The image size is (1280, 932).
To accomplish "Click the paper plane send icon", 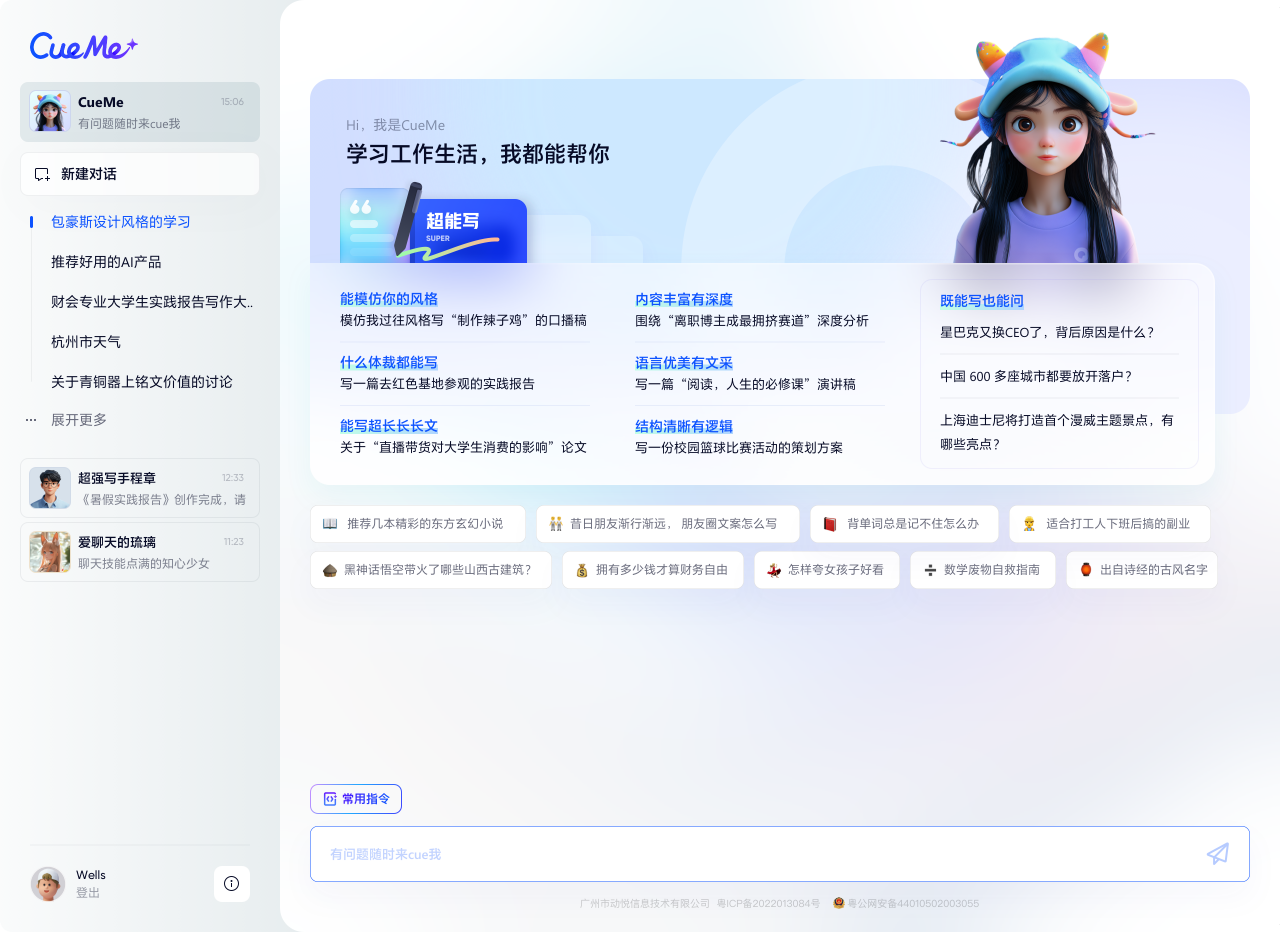I will point(1217,853).
